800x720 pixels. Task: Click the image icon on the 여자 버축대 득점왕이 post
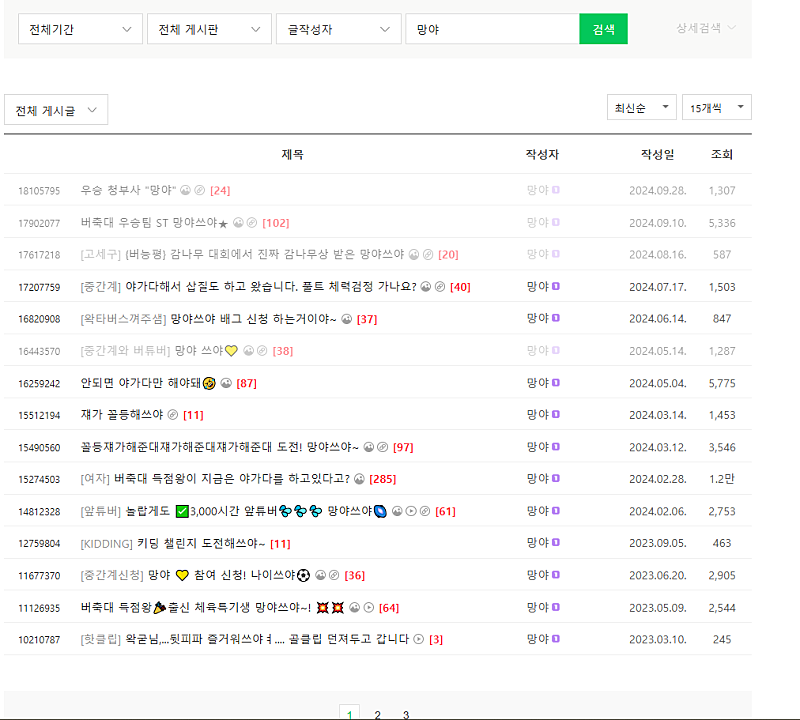coord(359,479)
